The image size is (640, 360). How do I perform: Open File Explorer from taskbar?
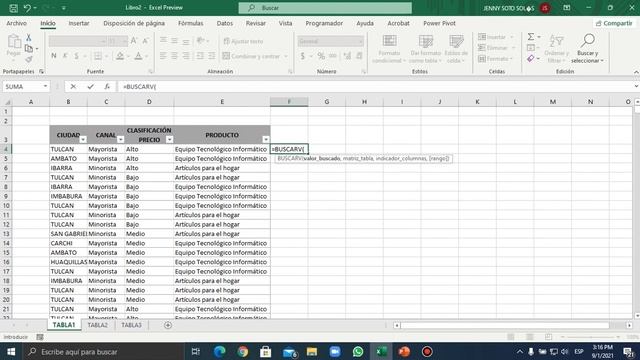click(x=312, y=351)
